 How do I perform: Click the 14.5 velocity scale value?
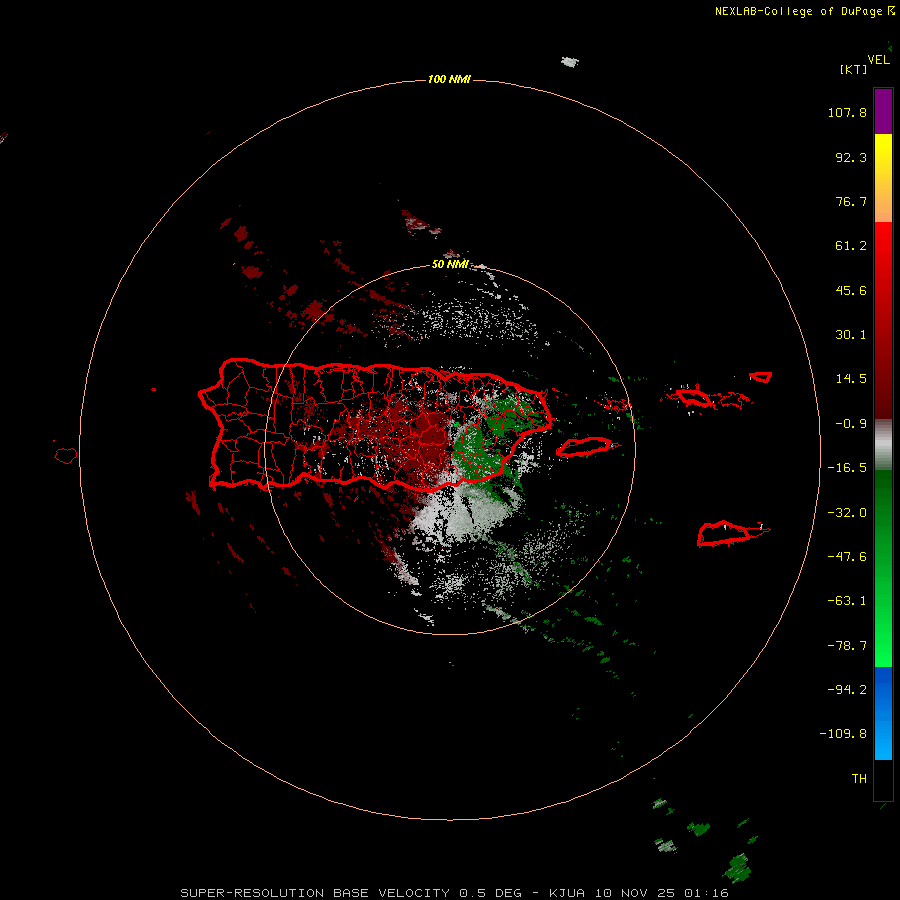pyautogui.click(x=851, y=379)
